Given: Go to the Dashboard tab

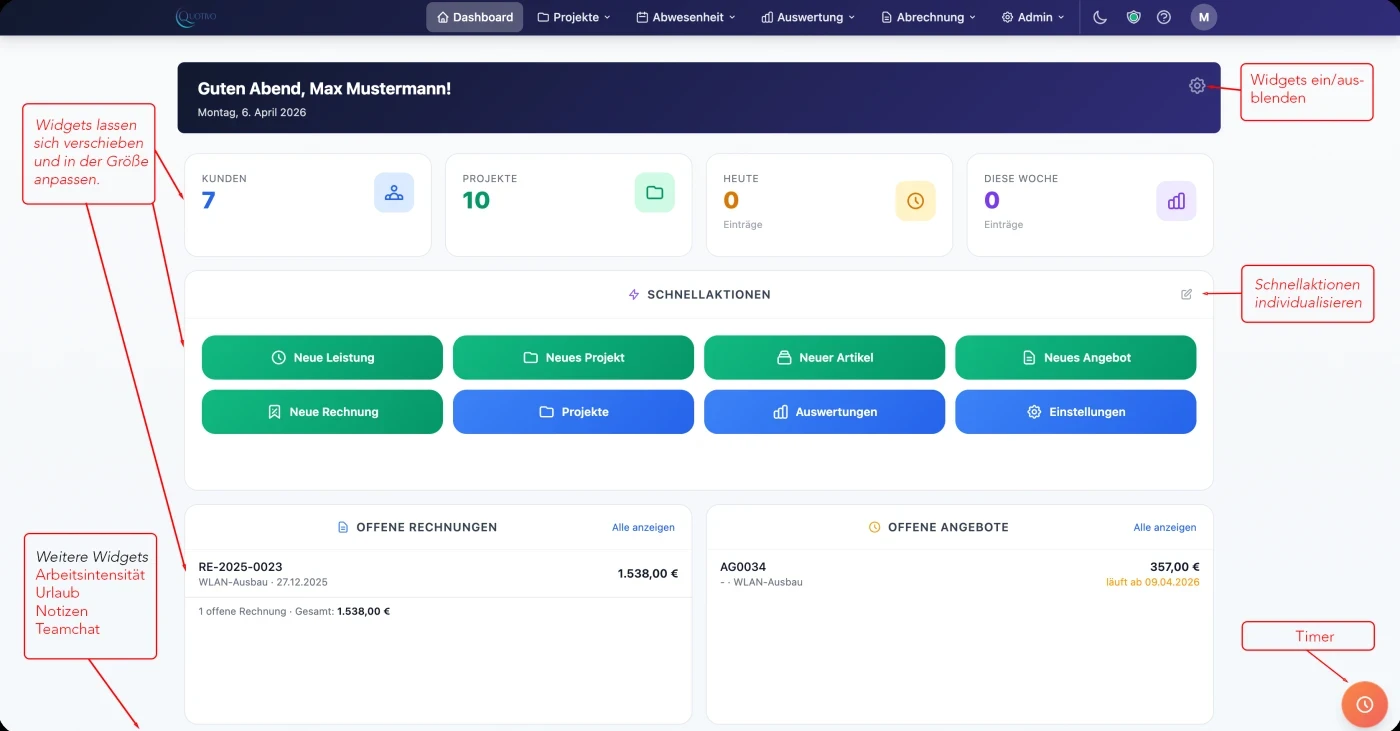Looking at the screenshot, I should click(x=475, y=17).
